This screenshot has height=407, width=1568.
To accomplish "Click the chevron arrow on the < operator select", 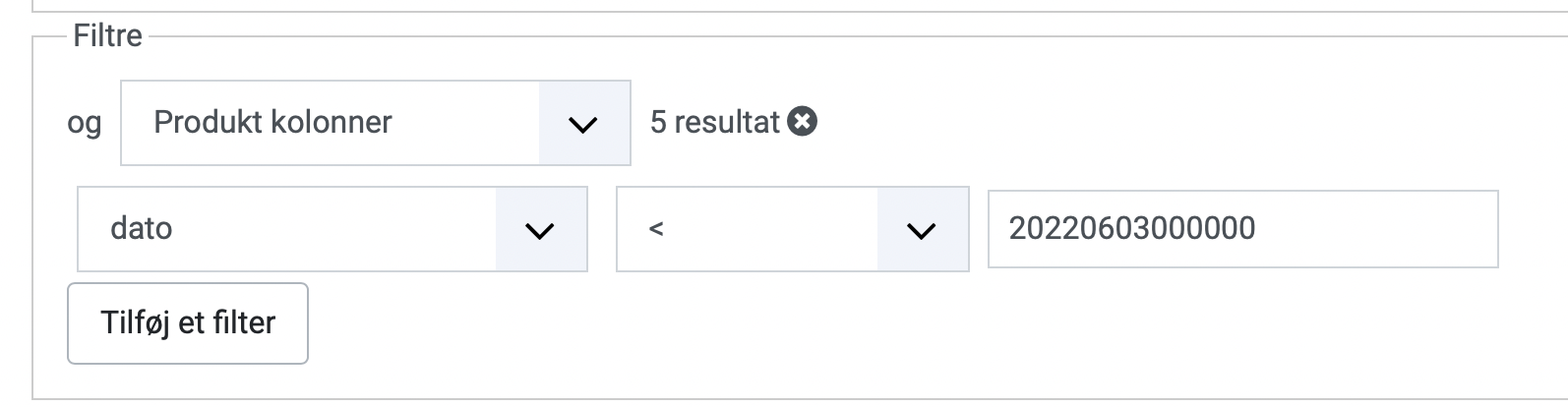I will pyautogui.click(x=921, y=230).
